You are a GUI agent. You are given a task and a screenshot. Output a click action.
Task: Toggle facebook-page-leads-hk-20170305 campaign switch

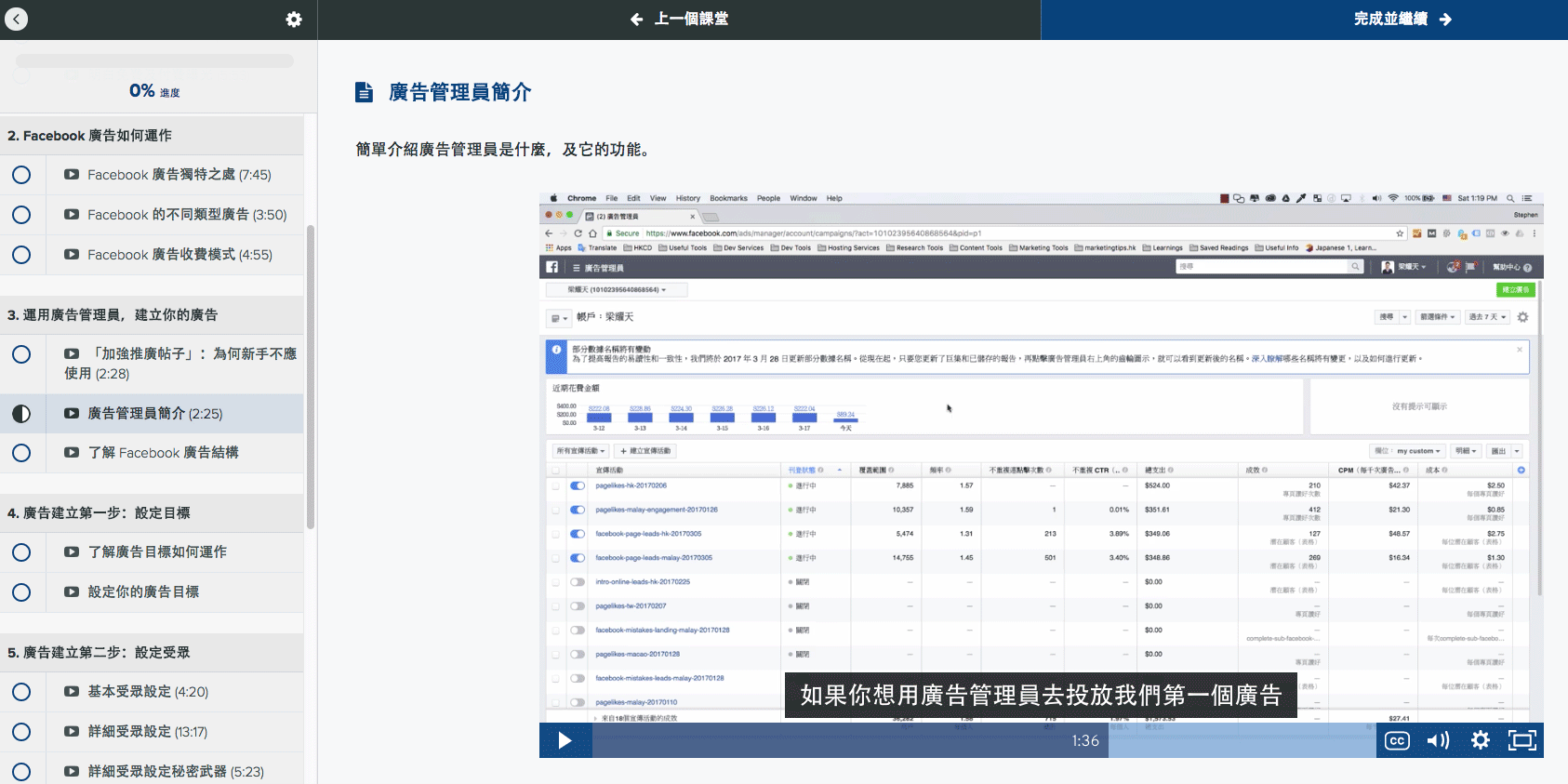pos(578,534)
